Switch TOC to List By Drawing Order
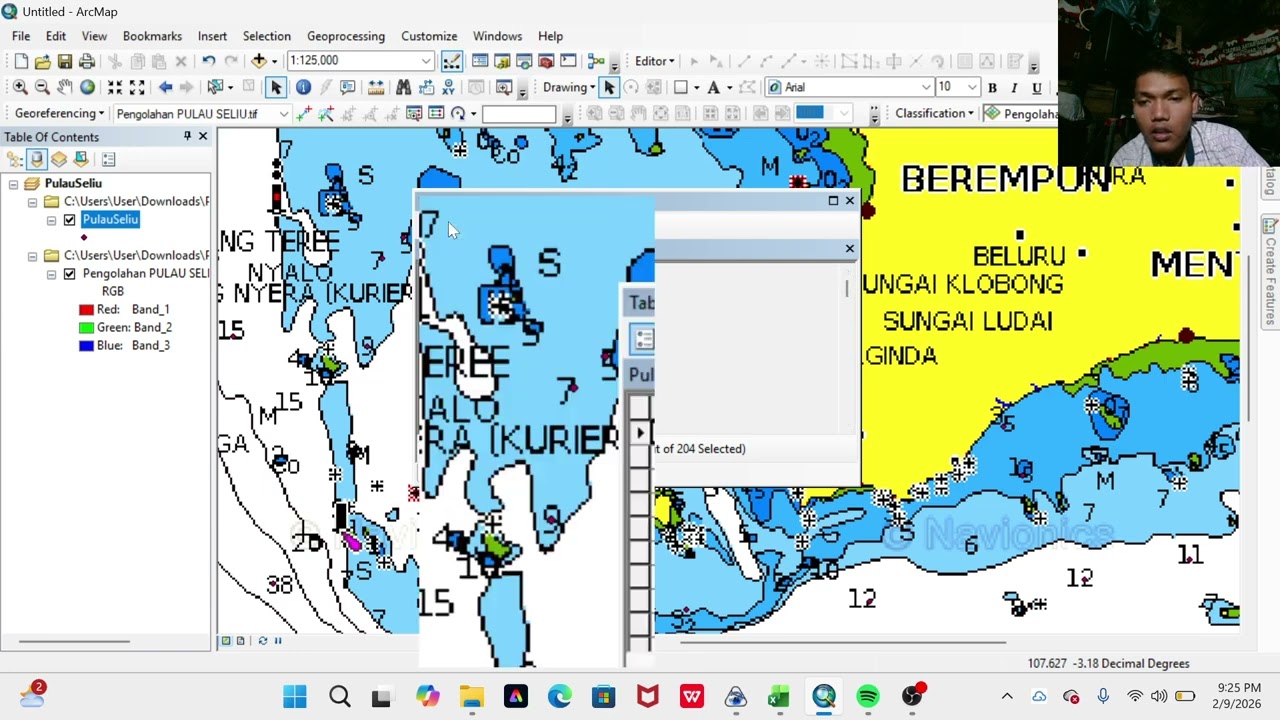The width and height of the screenshot is (1280, 720). (x=15, y=159)
